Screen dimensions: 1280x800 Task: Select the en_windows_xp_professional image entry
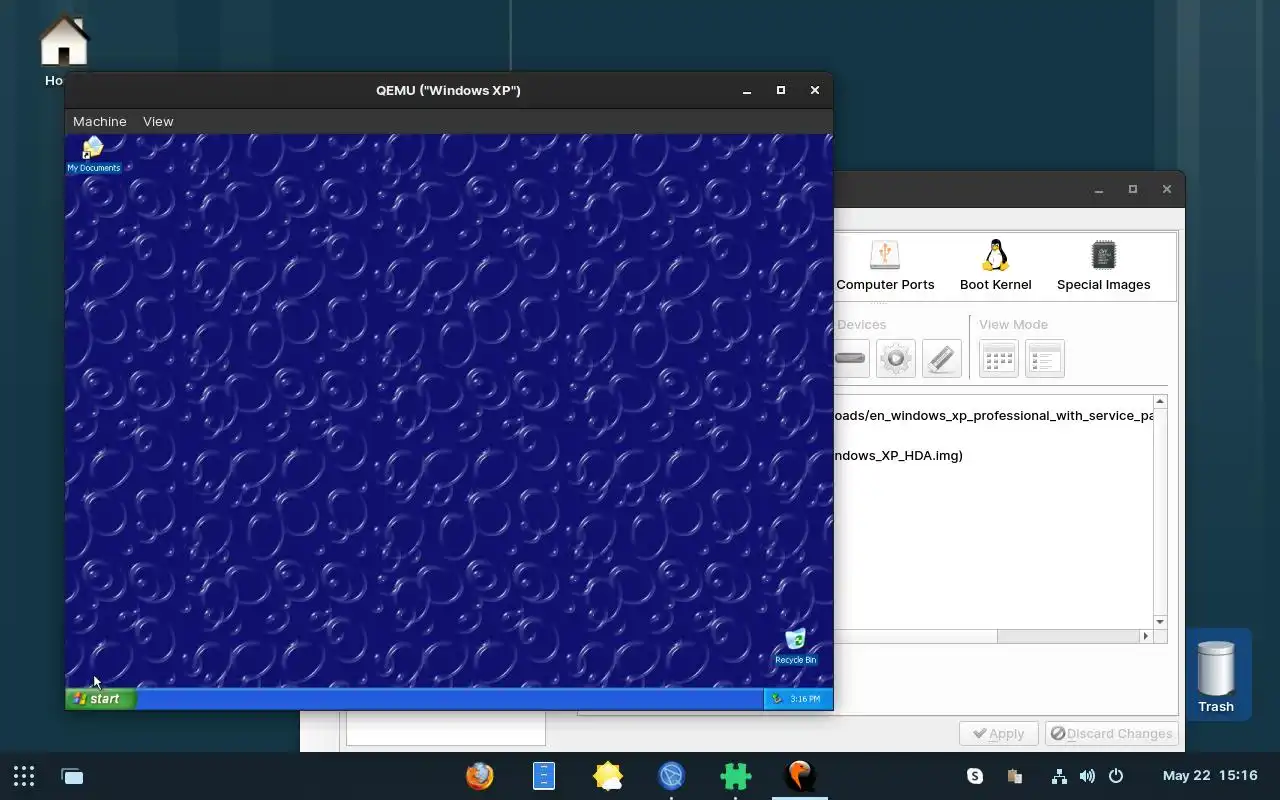click(x=994, y=415)
